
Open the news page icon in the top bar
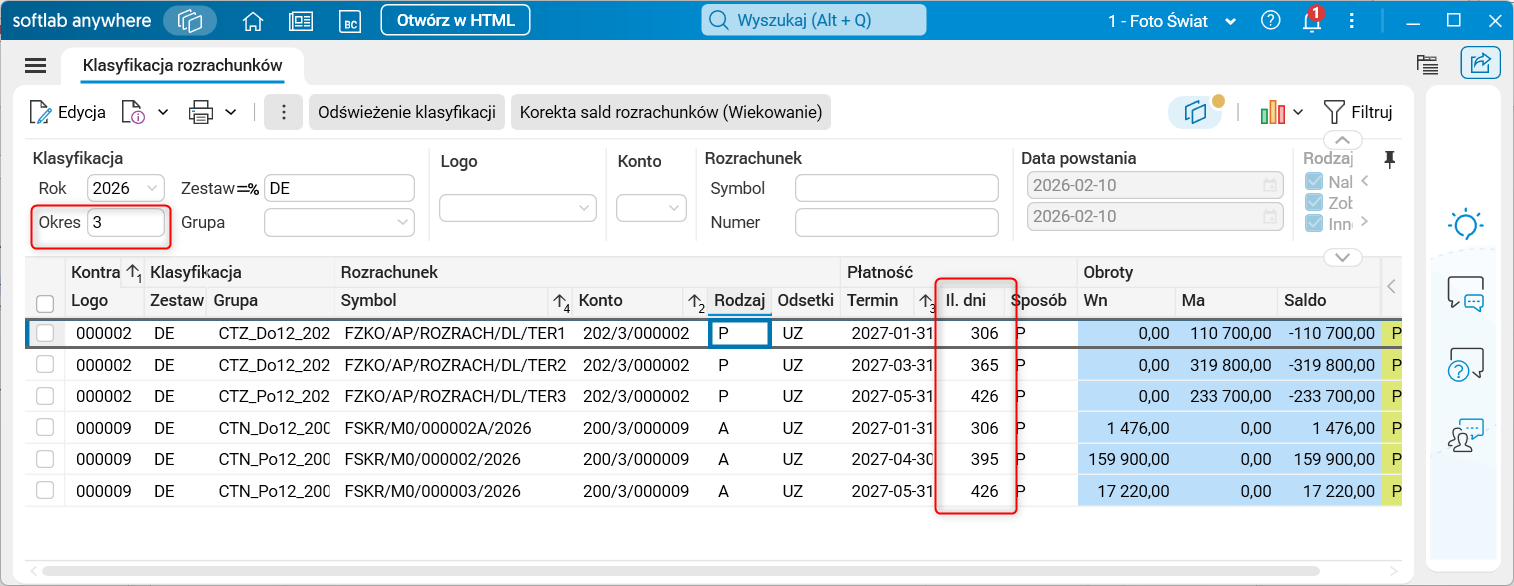(301, 20)
